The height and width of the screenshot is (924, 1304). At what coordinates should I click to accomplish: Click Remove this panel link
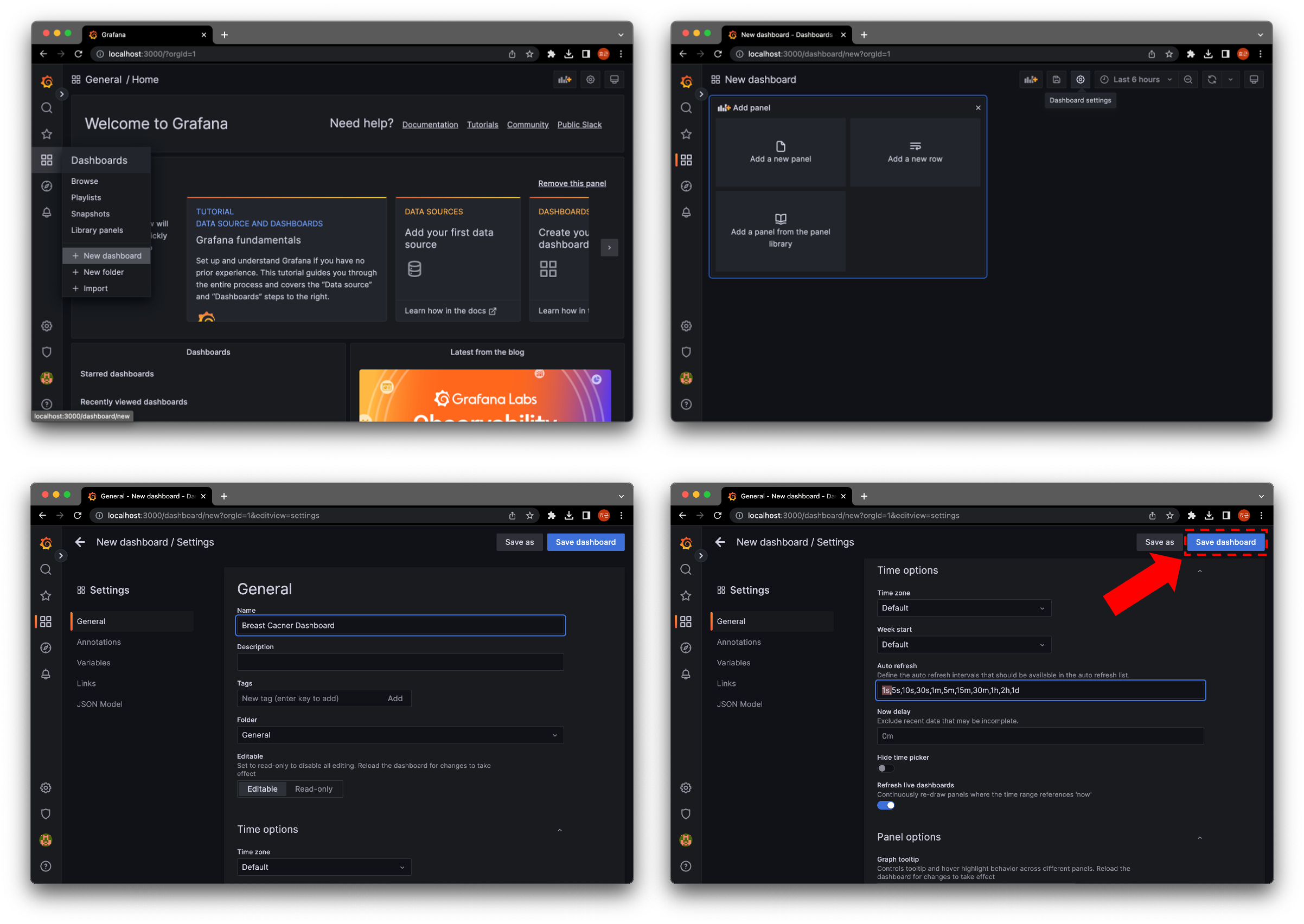click(x=572, y=183)
